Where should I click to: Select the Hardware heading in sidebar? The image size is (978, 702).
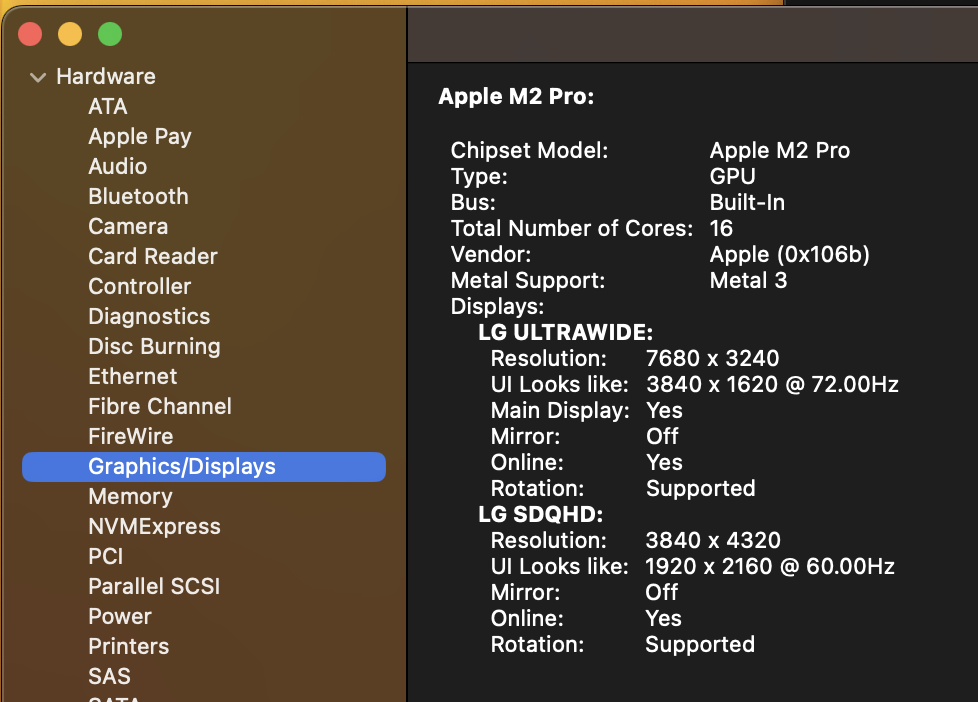point(106,76)
